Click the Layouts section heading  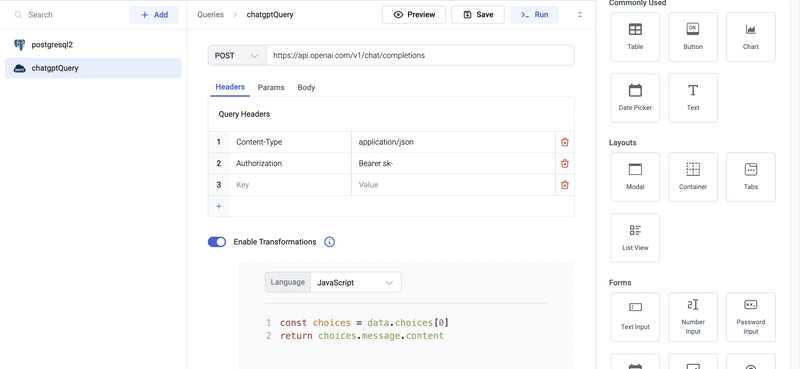click(x=622, y=143)
